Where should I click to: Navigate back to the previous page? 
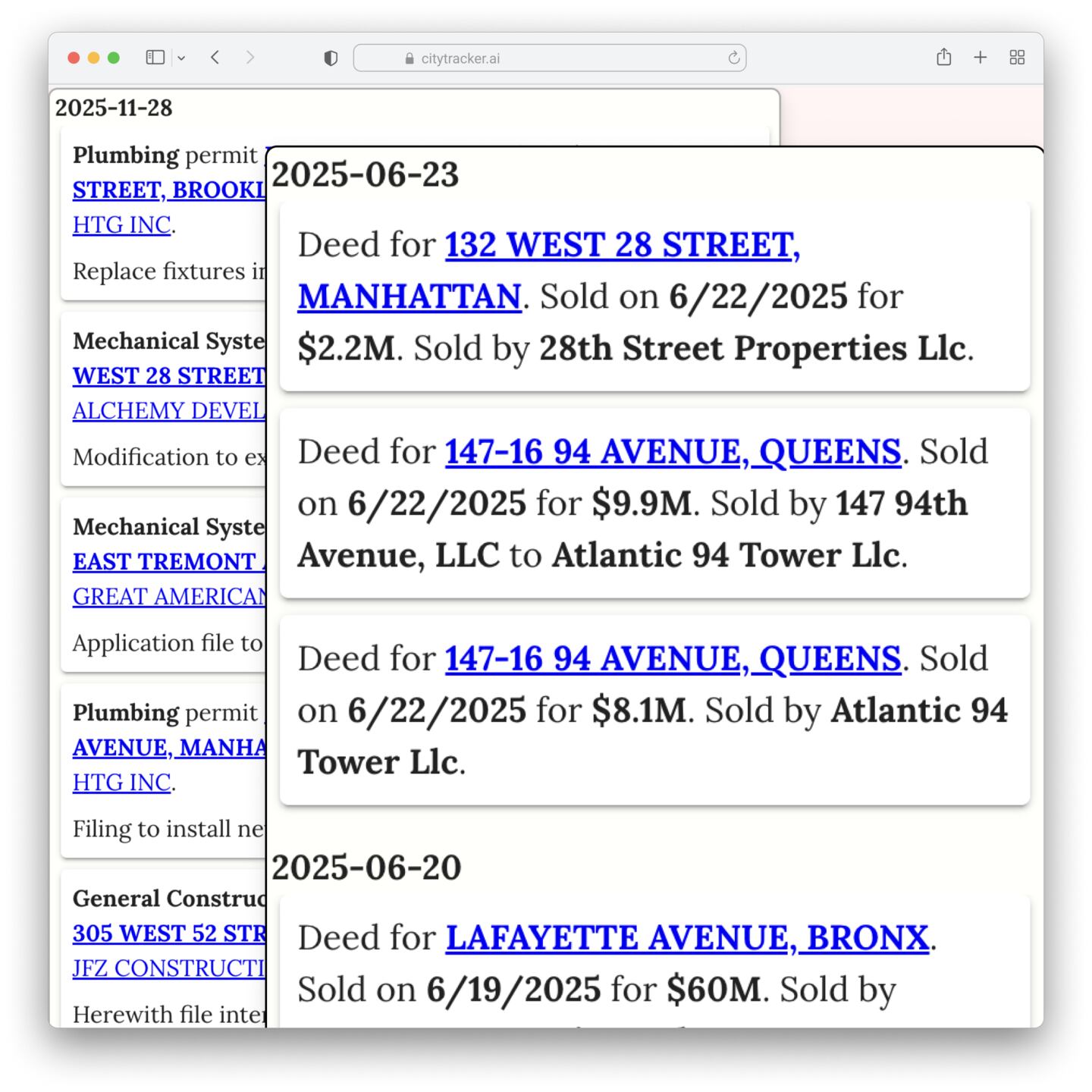click(215, 57)
